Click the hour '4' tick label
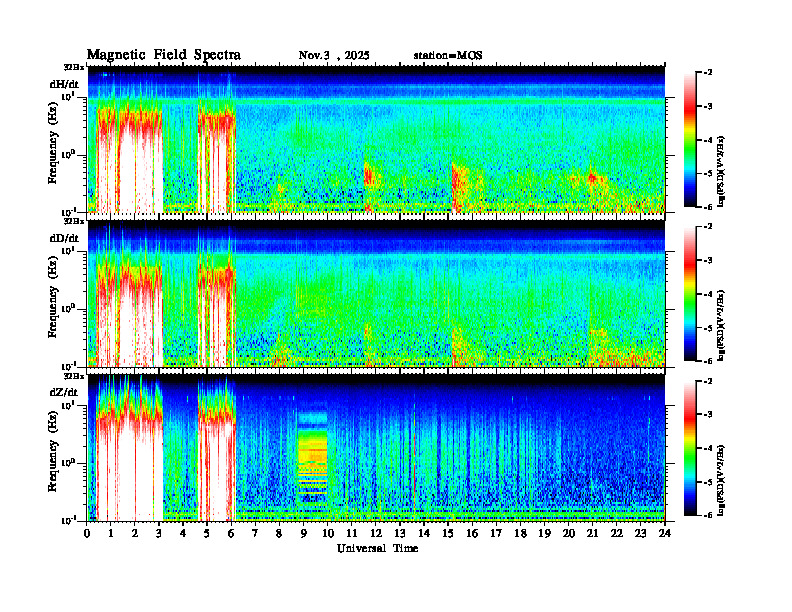The image size is (792, 612). [x=183, y=533]
